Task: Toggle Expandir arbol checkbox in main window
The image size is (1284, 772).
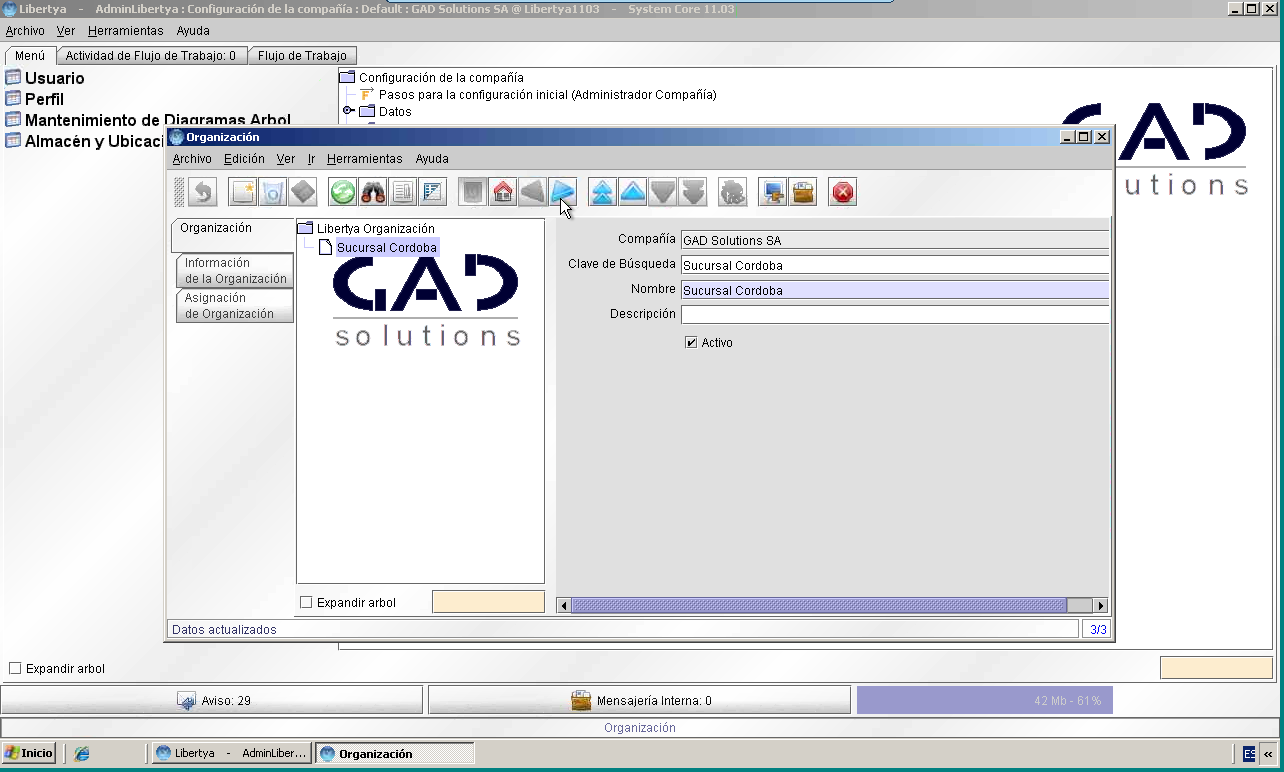Action: tap(15, 669)
